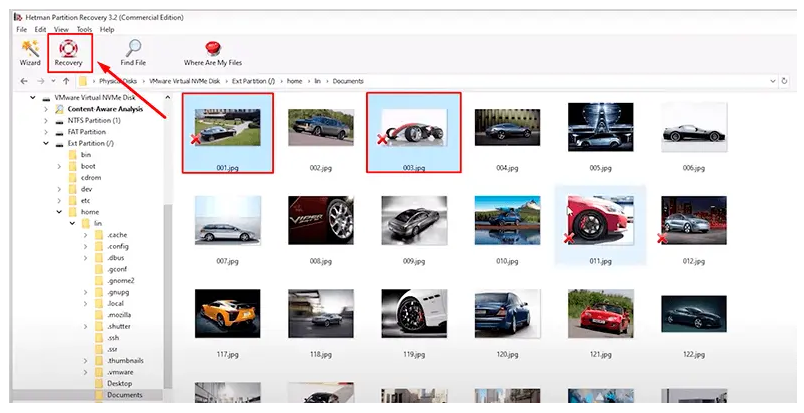Select the deleted 012.jpg thumbnail
Screen dimensions: 804x413
click(x=694, y=220)
